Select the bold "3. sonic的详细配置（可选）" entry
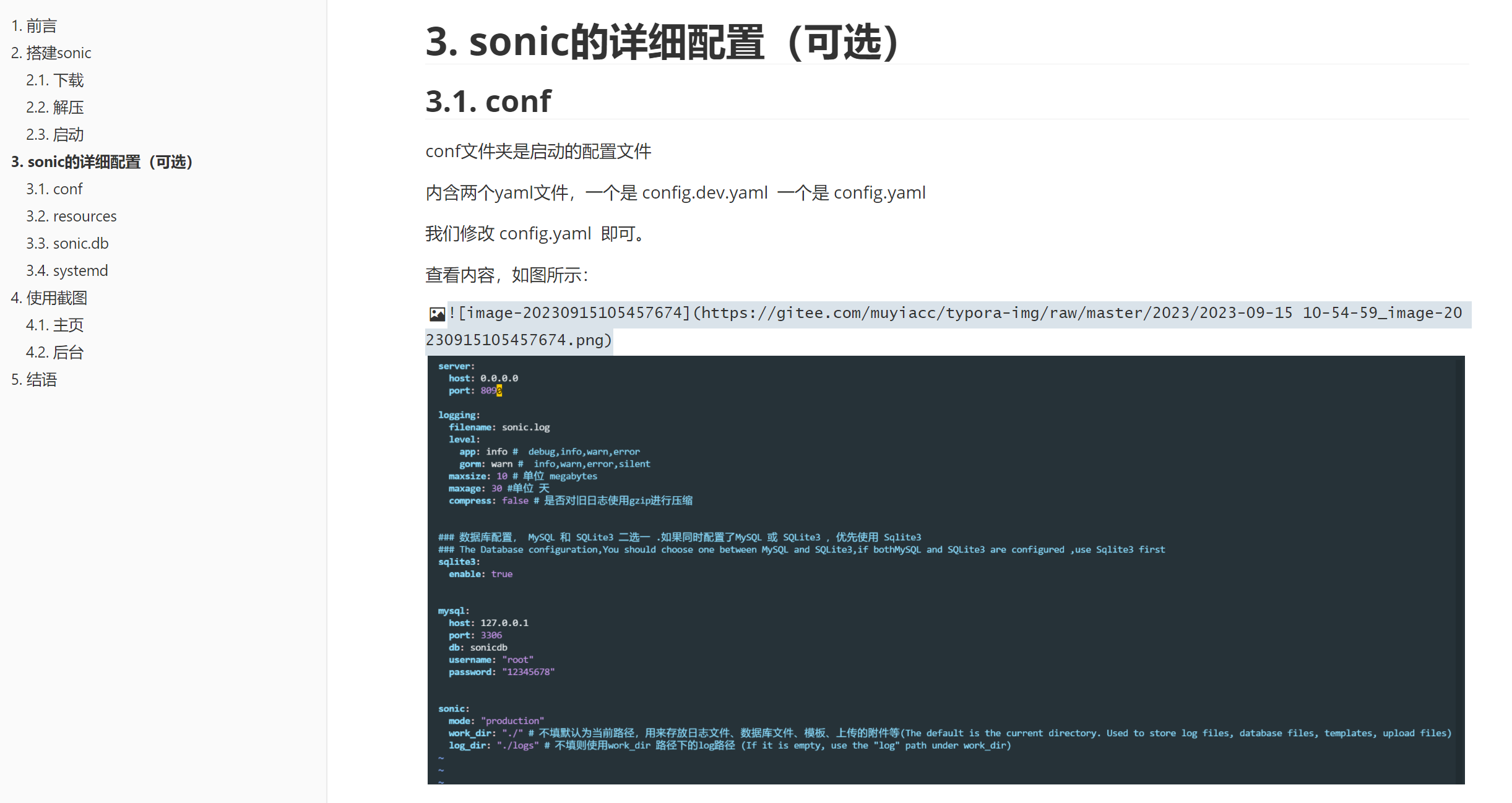The width and height of the screenshot is (1512, 803). click(x=102, y=161)
